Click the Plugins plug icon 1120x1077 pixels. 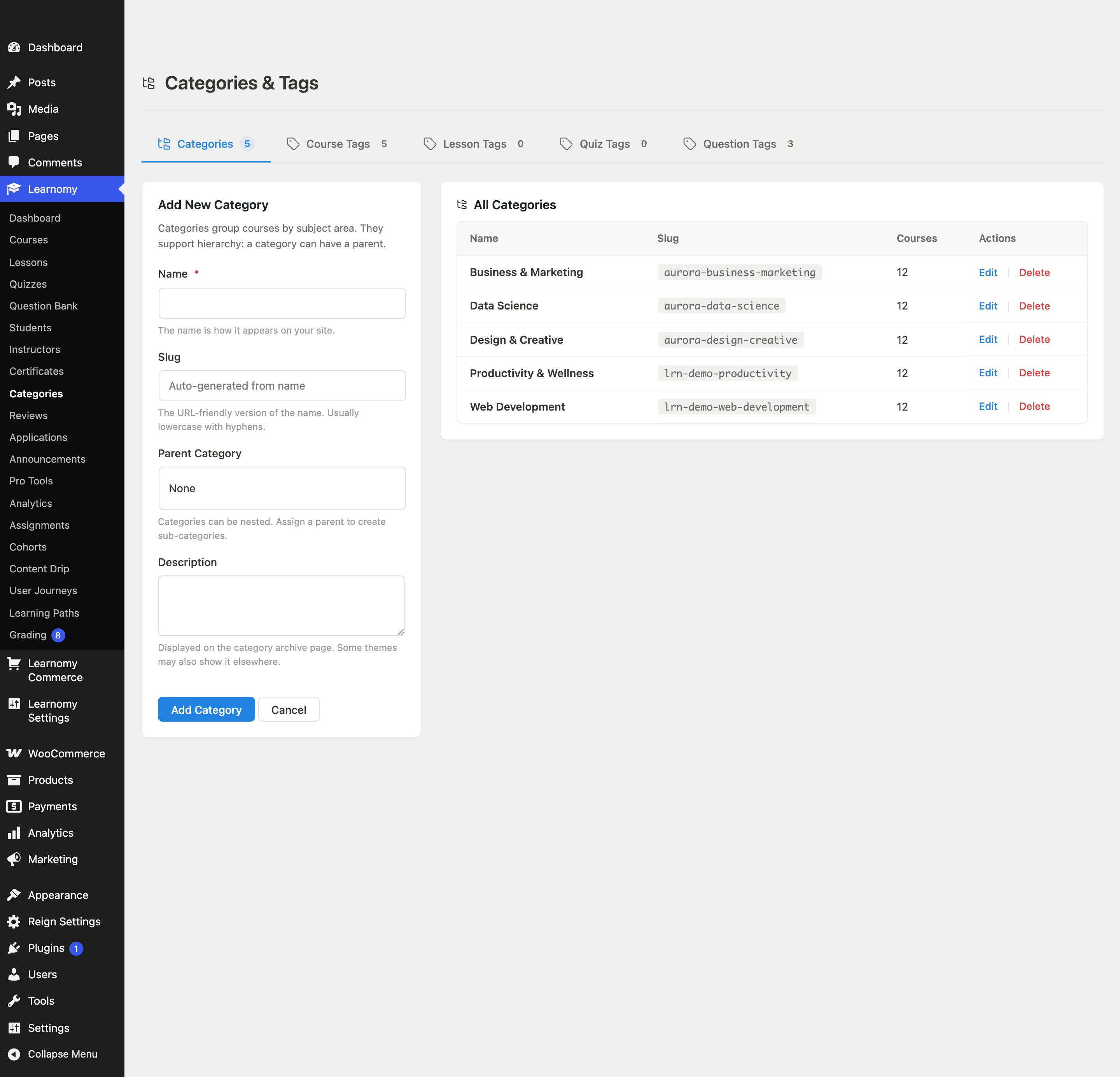(x=14, y=948)
